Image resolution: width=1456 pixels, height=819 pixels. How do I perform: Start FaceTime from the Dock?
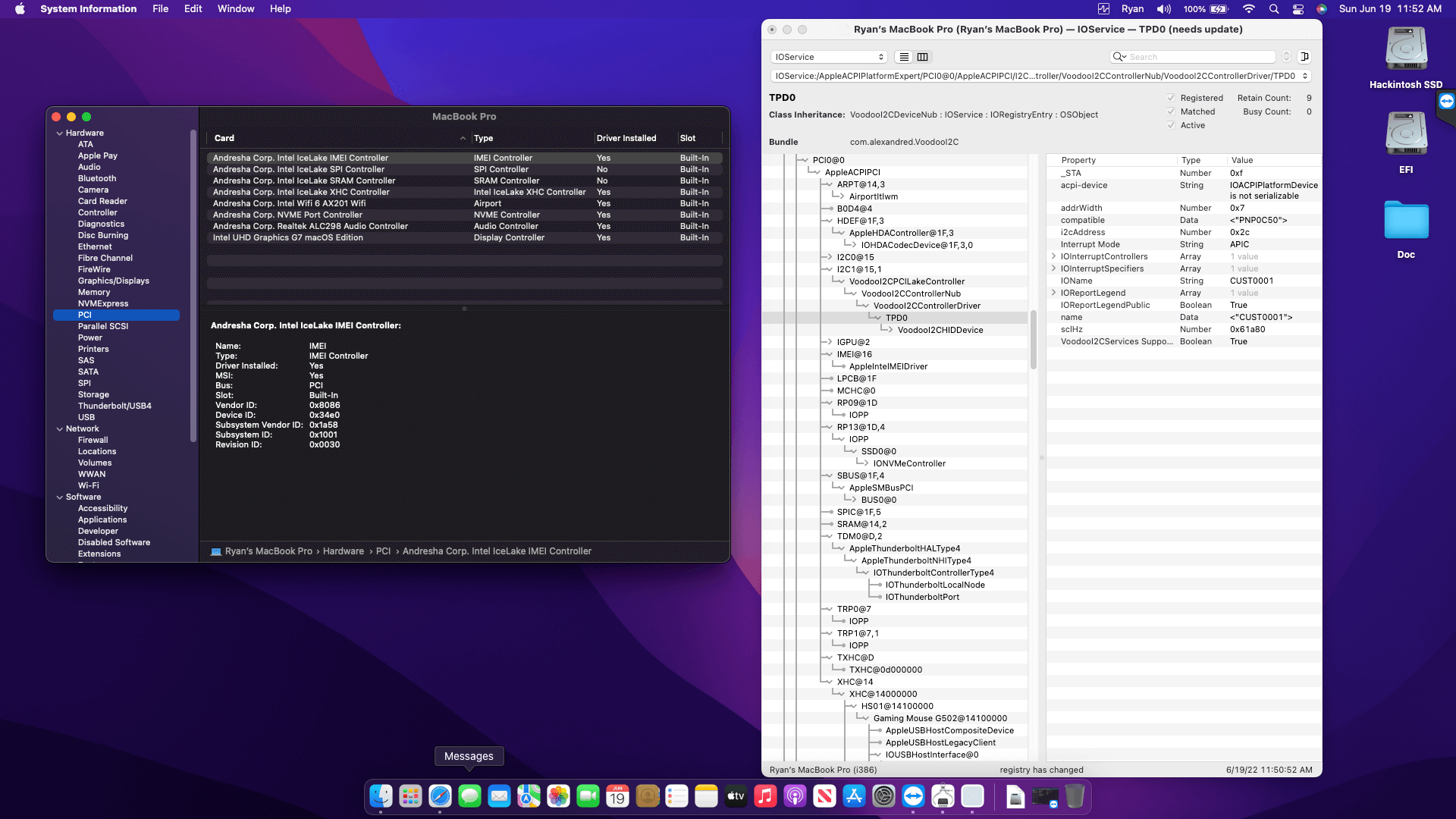588,796
